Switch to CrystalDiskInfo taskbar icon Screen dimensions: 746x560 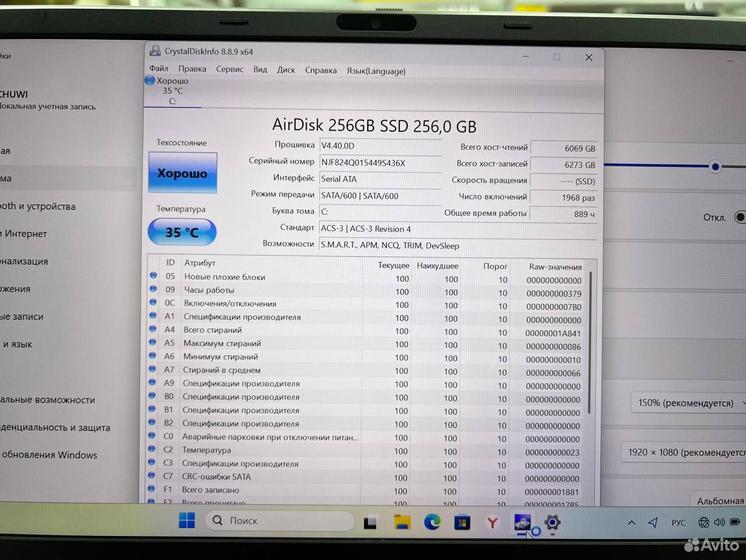coord(522,523)
